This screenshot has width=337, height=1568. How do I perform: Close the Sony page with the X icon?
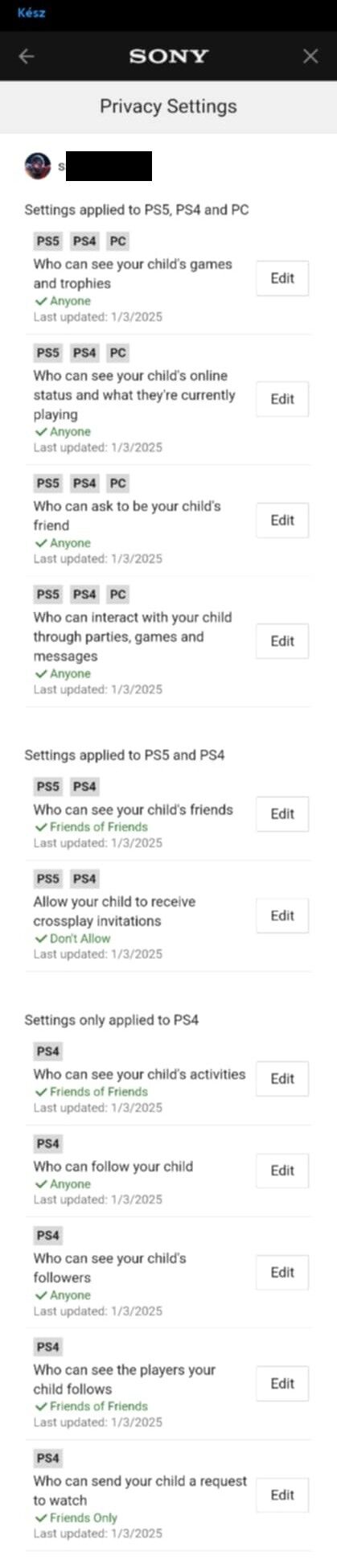point(310,56)
